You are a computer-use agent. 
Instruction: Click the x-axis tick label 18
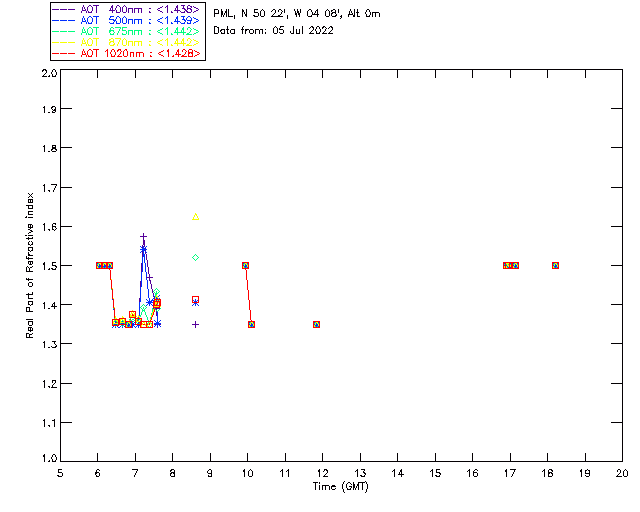pos(547,473)
